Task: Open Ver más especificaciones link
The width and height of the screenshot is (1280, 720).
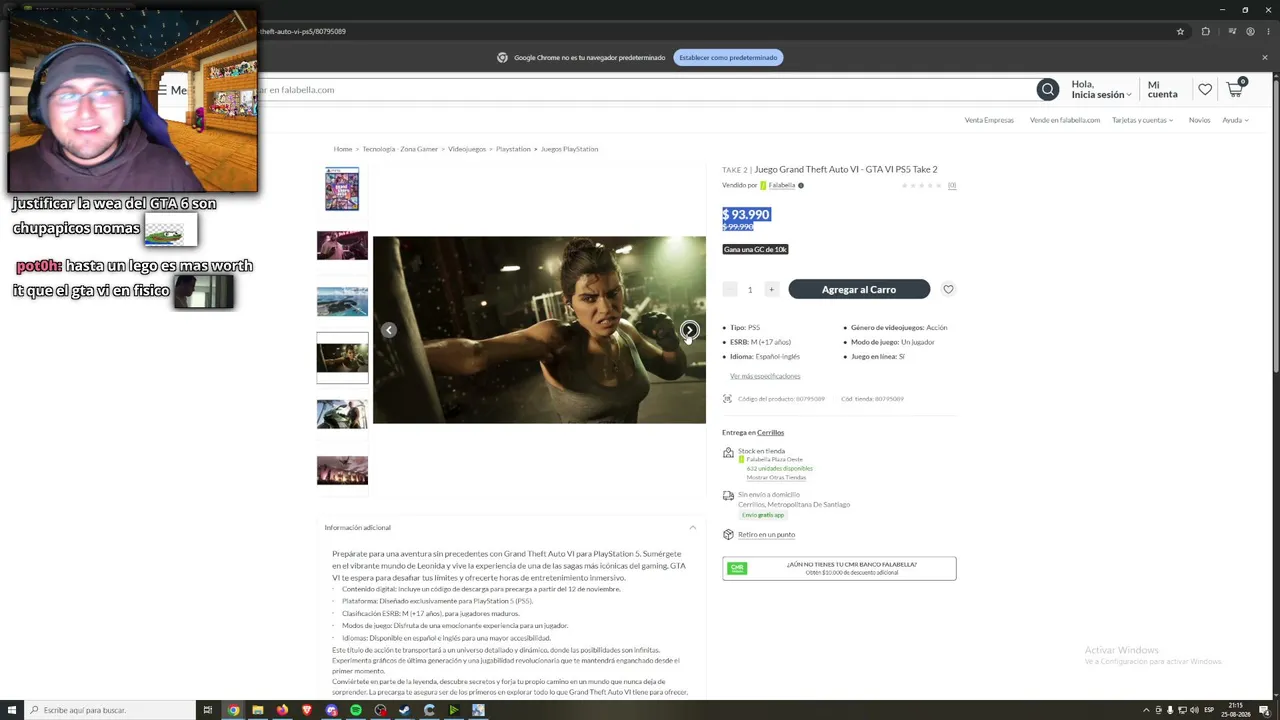Action: pos(765,376)
